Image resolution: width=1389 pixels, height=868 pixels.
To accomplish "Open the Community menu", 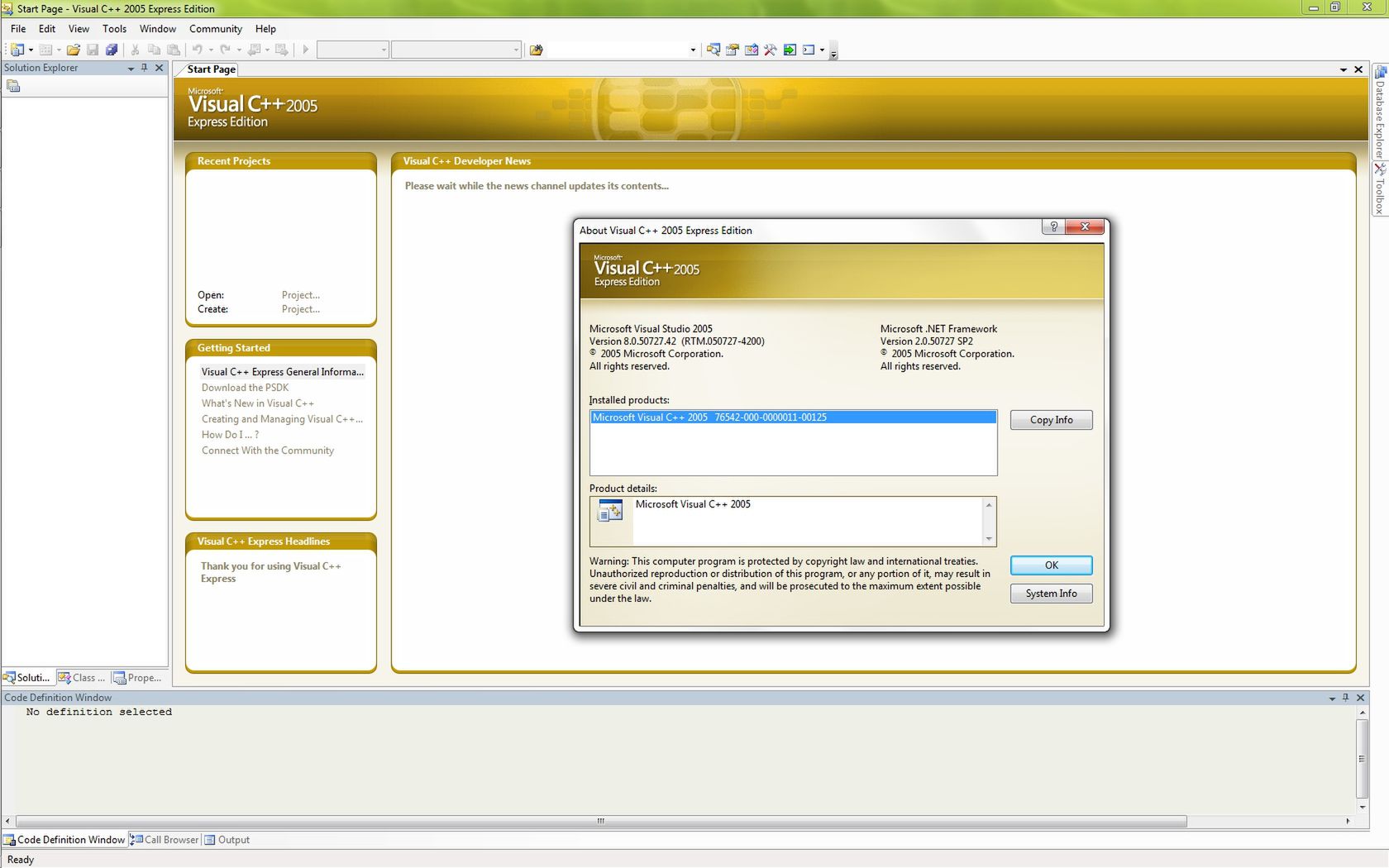I will click(x=215, y=29).
